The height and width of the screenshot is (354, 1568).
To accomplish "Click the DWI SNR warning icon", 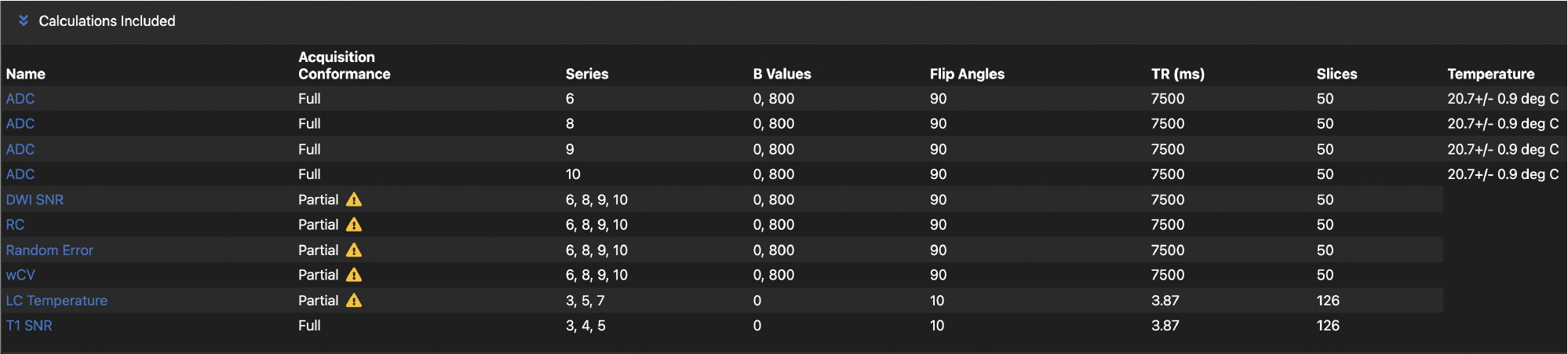I will (354, 200).
